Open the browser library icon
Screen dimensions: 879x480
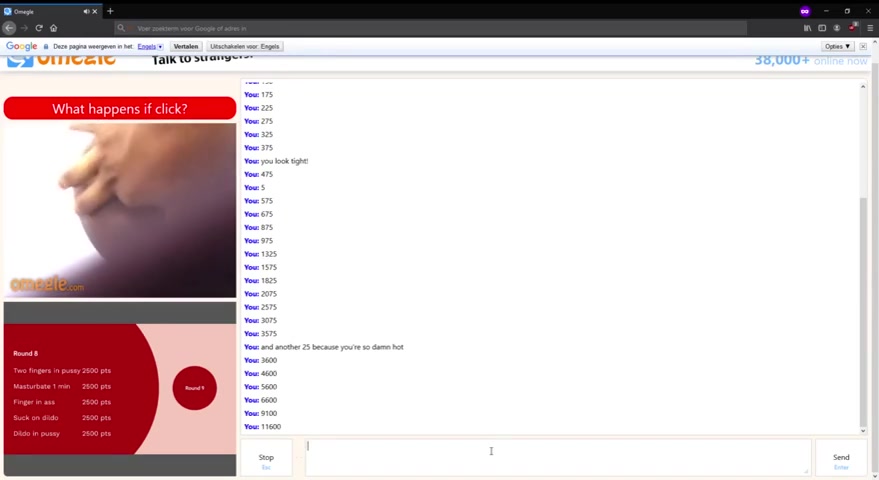(x=807, y=28)
